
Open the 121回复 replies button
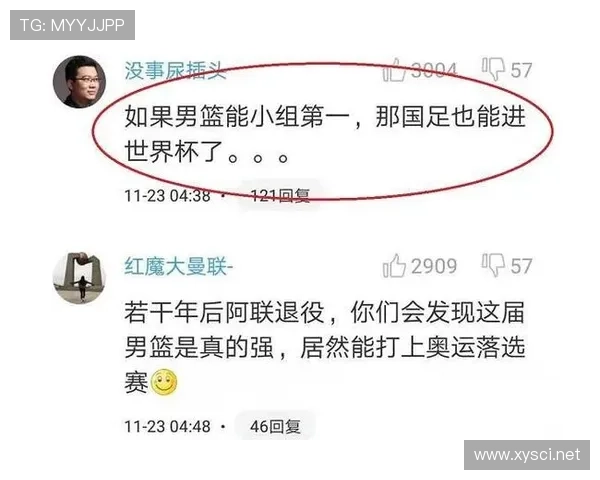click(x=280, y=196)
